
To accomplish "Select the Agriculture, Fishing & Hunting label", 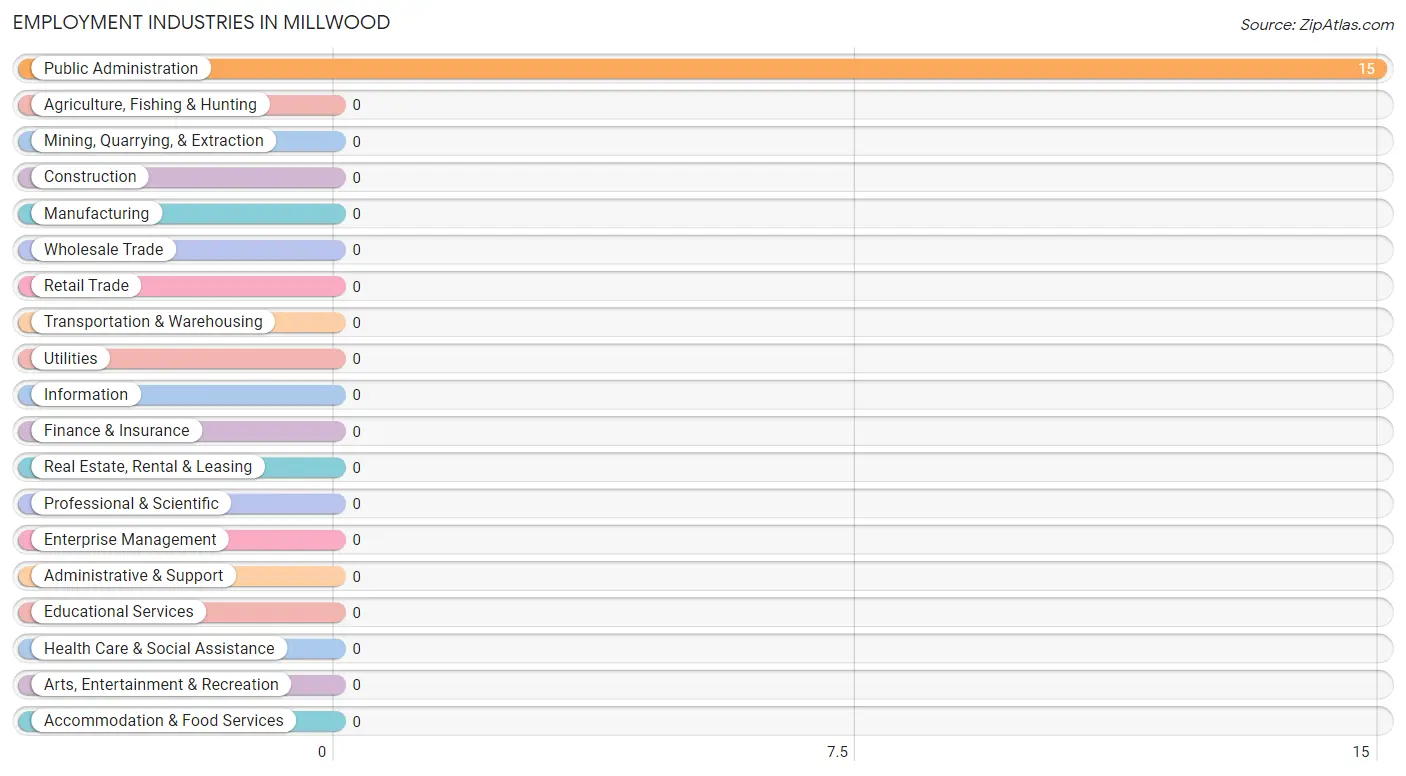I will pos(150,104).
